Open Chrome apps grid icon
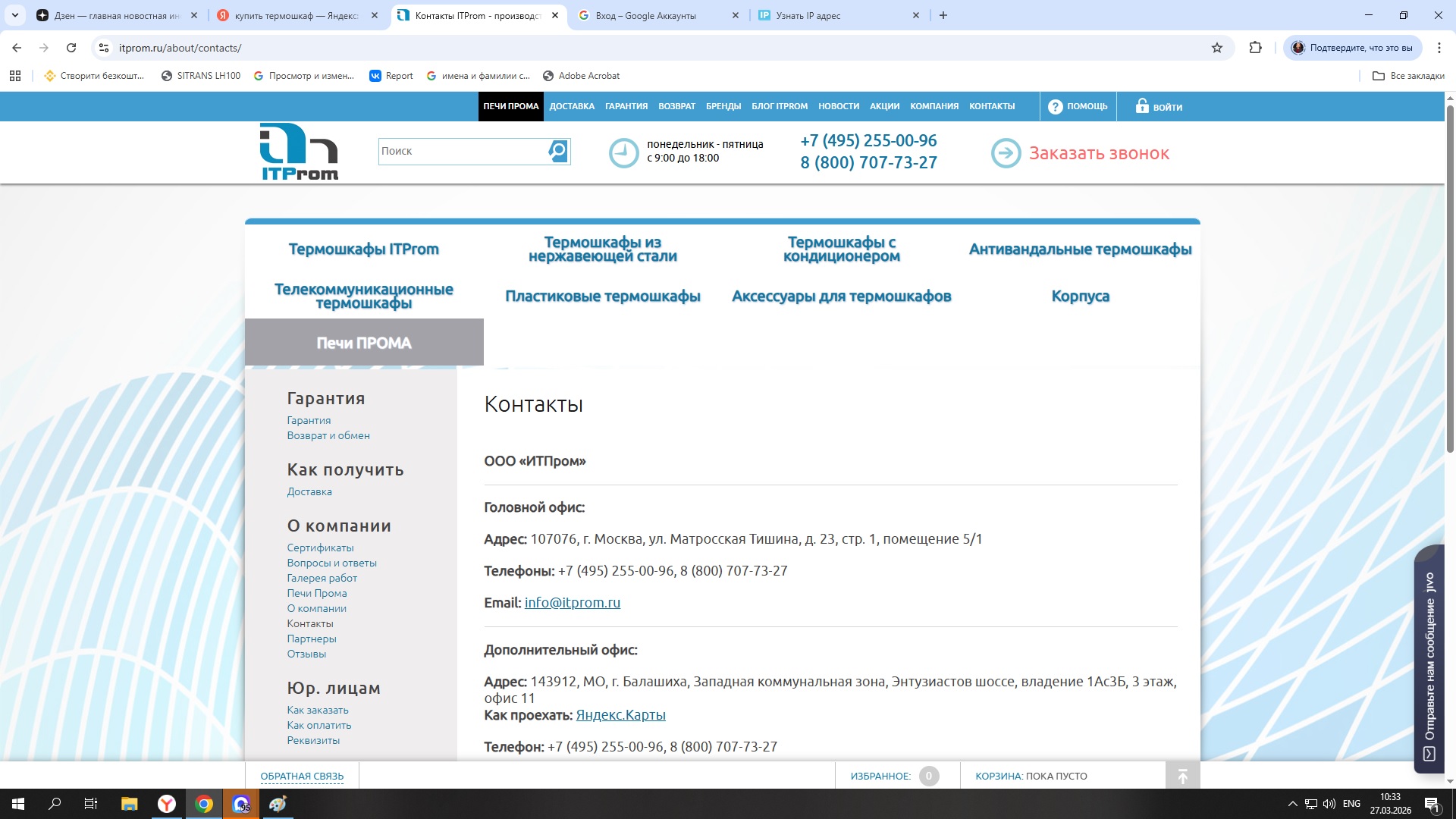Screen dimensions: 1456x819 pyautogui.click(x=15, y=76)
